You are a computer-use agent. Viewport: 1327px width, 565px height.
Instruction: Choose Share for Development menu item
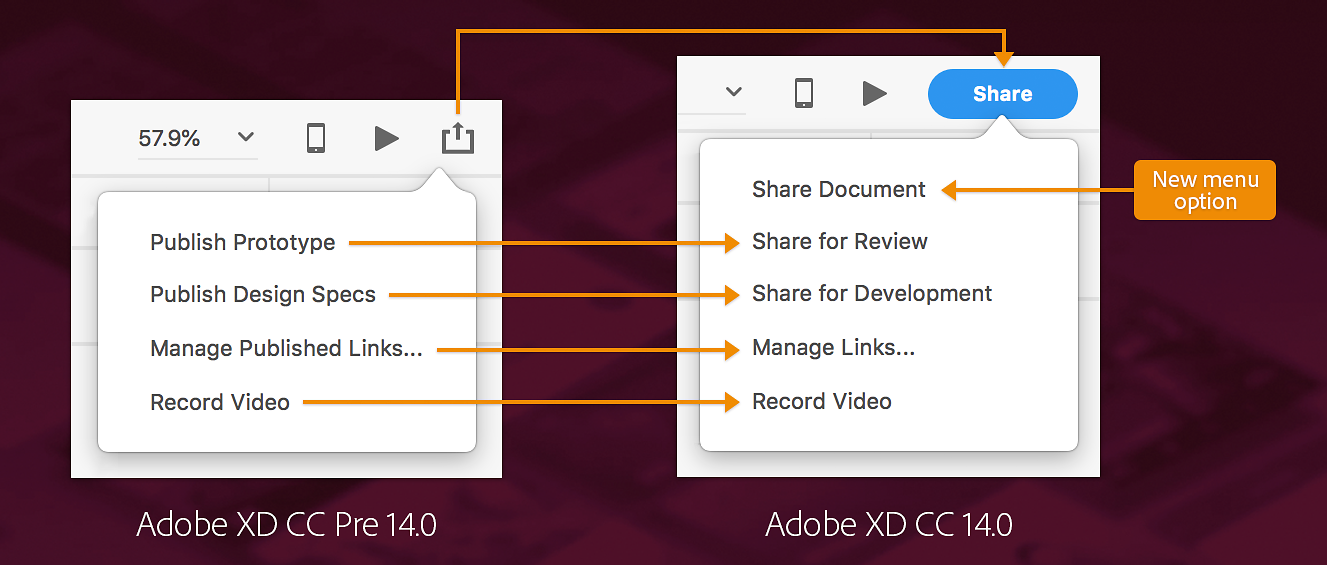pos(872,294)
